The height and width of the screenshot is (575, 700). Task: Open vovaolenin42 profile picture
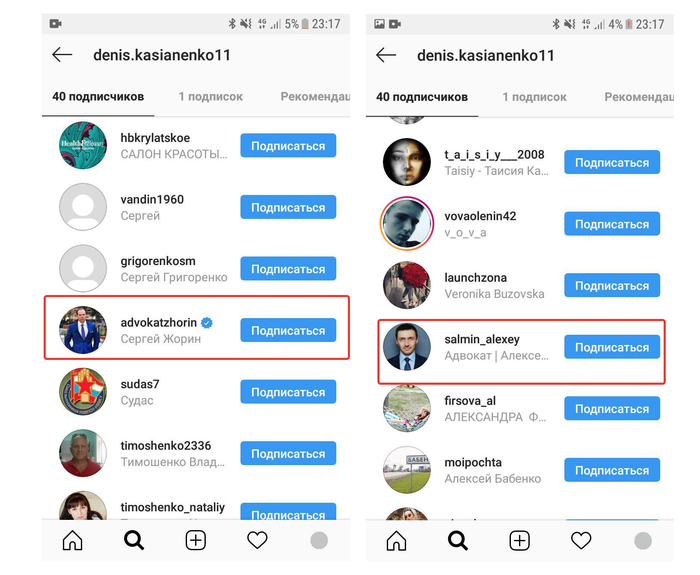pyautogui.click(x=407, y=224)
